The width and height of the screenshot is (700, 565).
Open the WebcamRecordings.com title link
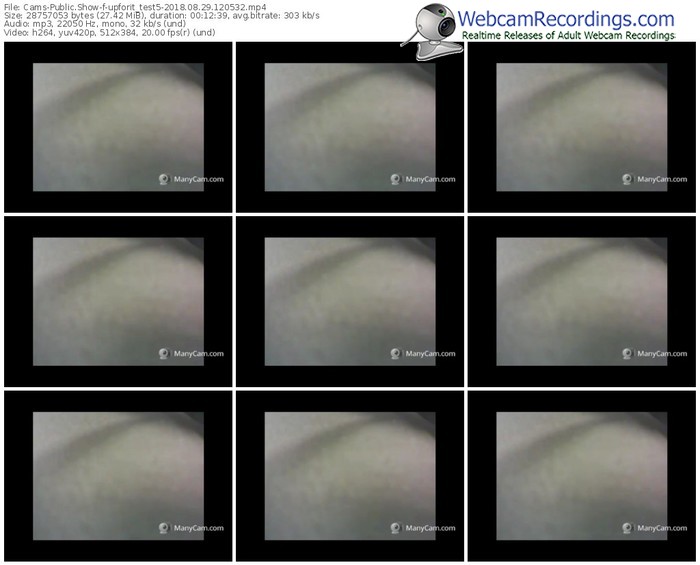pyautogui.click(x=565, y=18)
